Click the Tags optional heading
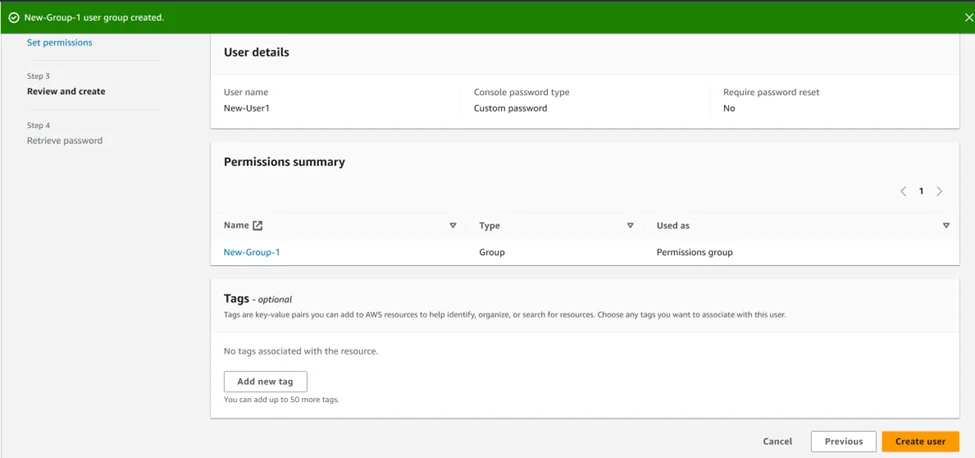The image size is (975, 458). [x=257, y=299]
